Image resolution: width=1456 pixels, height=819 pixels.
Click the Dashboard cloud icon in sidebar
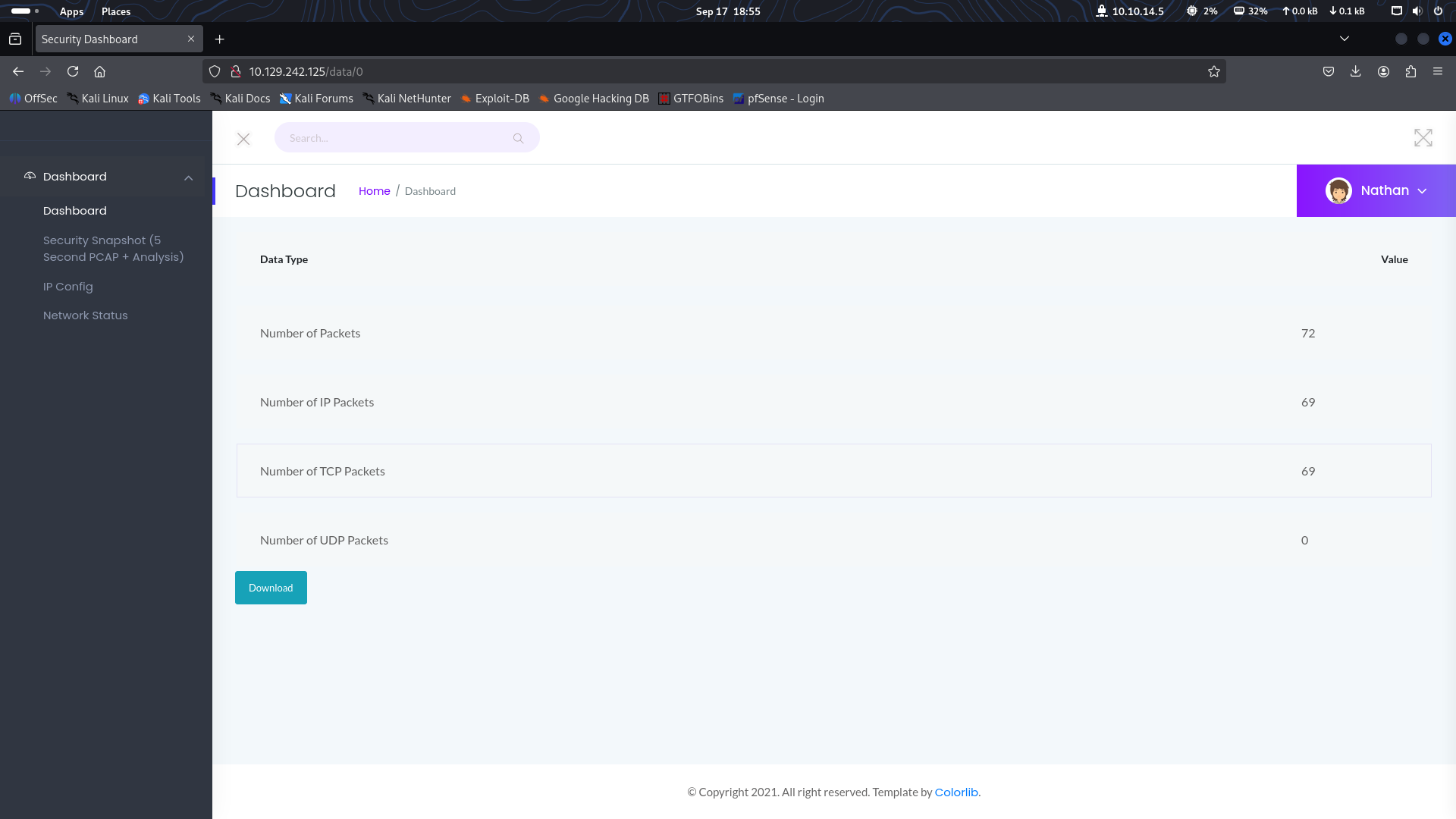click(x=29, y=175)
